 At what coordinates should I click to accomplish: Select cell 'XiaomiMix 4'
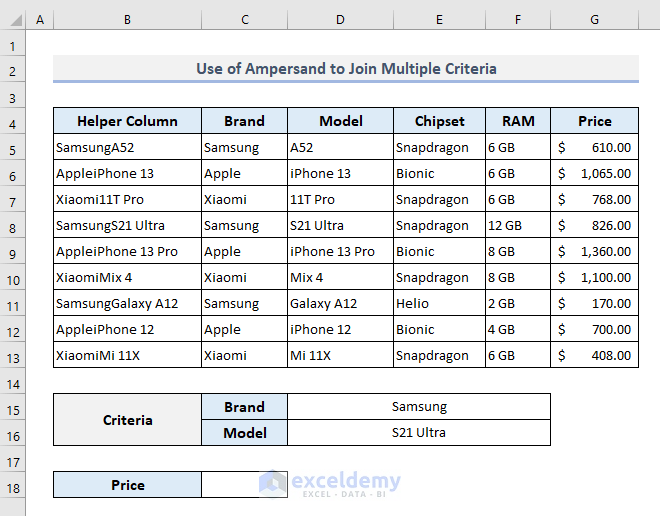(x=128, y=277)
